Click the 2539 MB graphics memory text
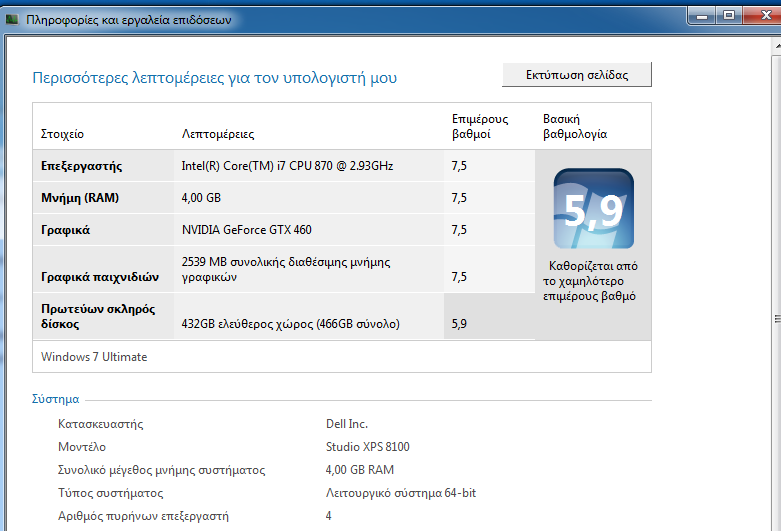 pos(286,269)
